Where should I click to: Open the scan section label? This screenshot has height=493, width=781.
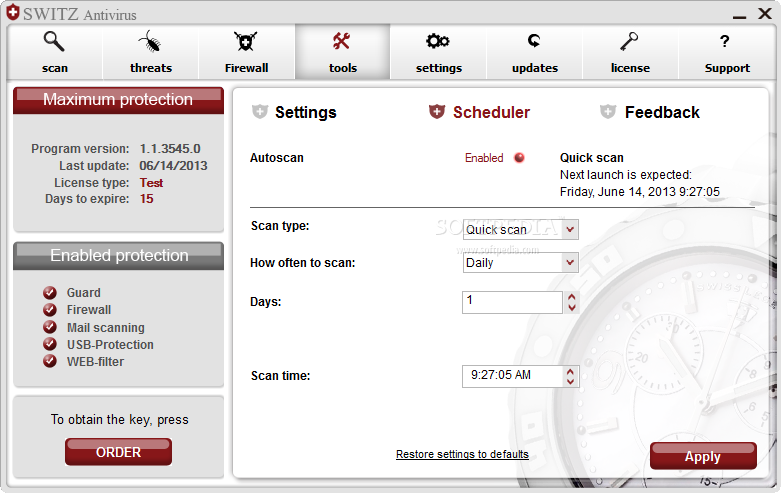pos(55,68)
